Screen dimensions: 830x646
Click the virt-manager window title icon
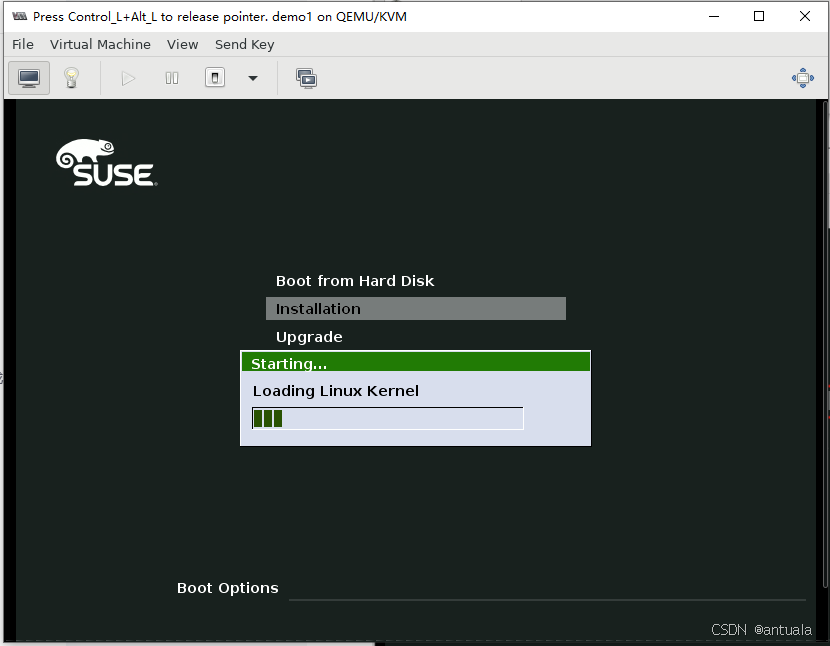tap(20, 16)
